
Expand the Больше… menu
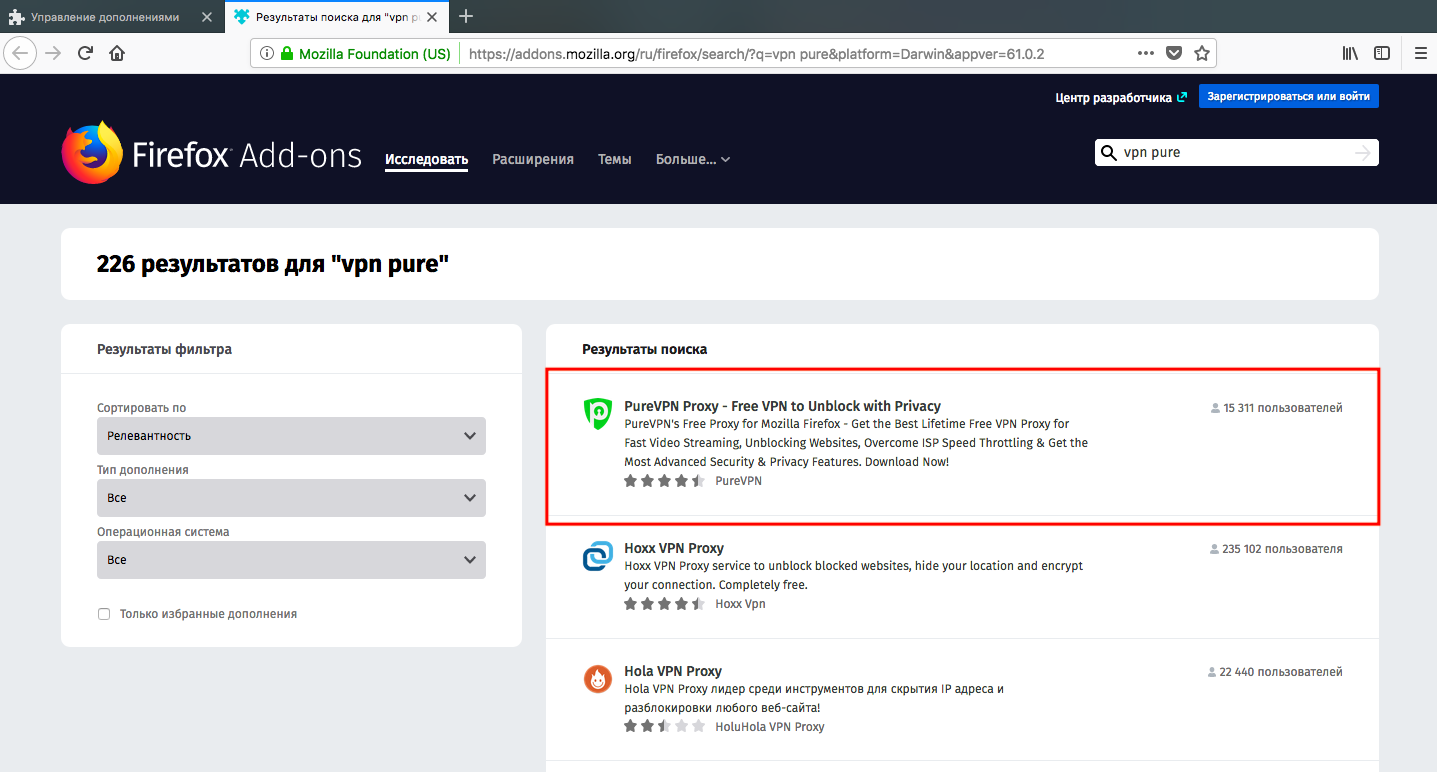click(693, 159)
